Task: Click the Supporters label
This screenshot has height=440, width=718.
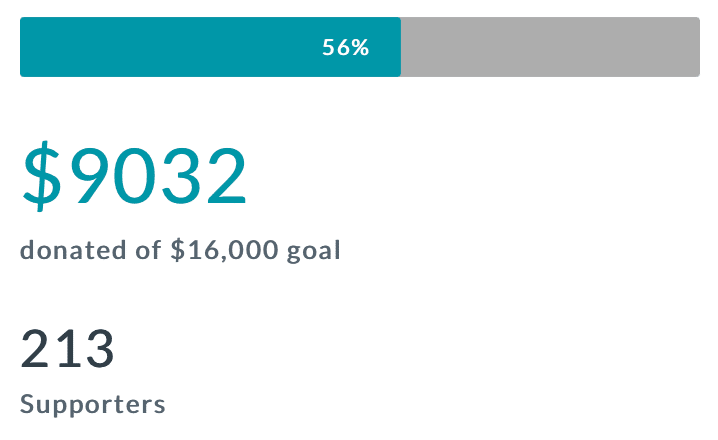Action: (x=93, y=405)
